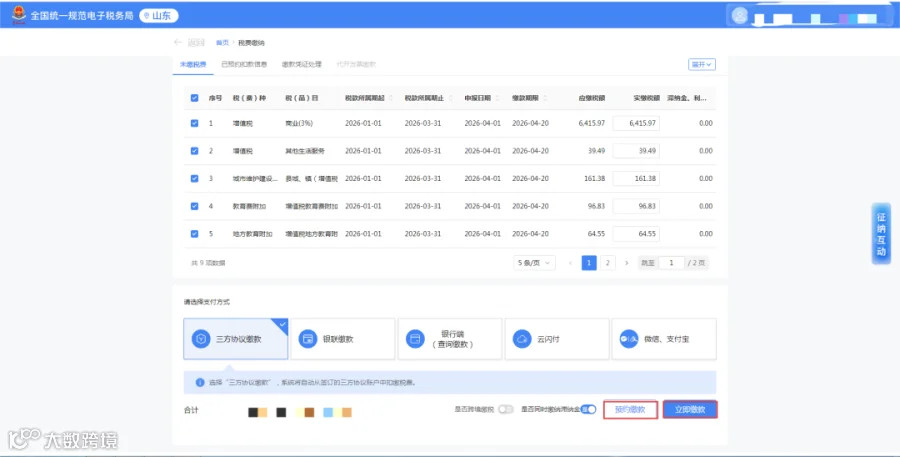This screenshot has height=457, width=900.
Task: Click the 立即缴款 button
Action: coord(690,410)
